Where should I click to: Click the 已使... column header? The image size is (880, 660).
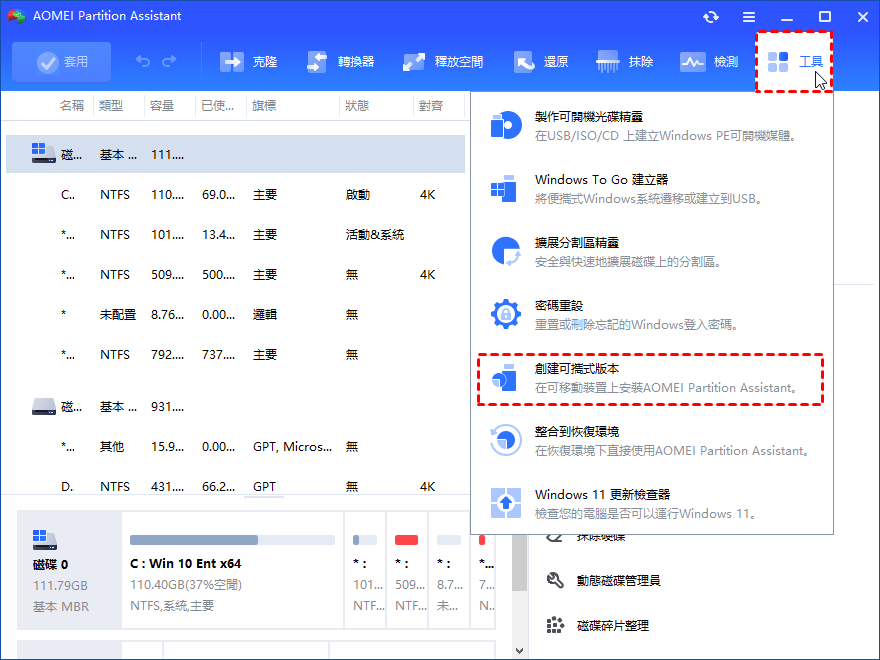coord(218,106)
